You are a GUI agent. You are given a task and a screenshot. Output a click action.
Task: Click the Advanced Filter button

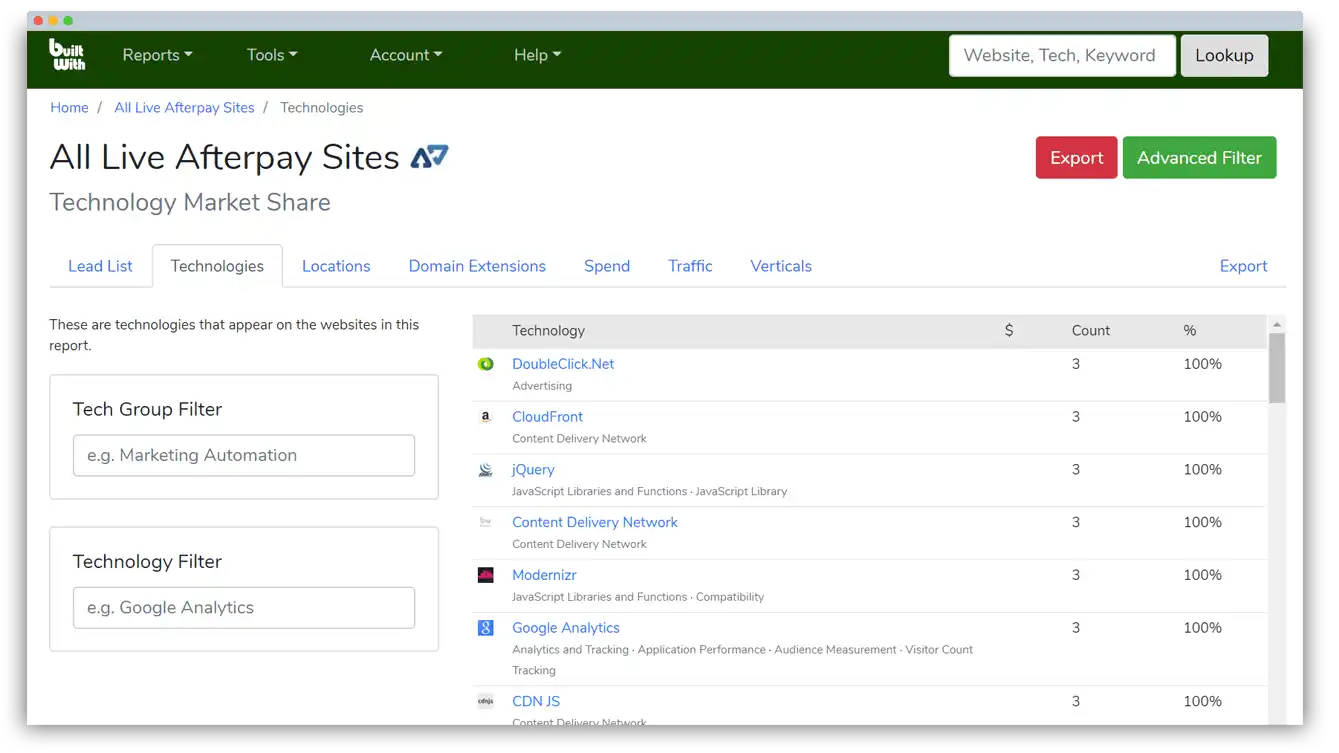click(1199, 158)
